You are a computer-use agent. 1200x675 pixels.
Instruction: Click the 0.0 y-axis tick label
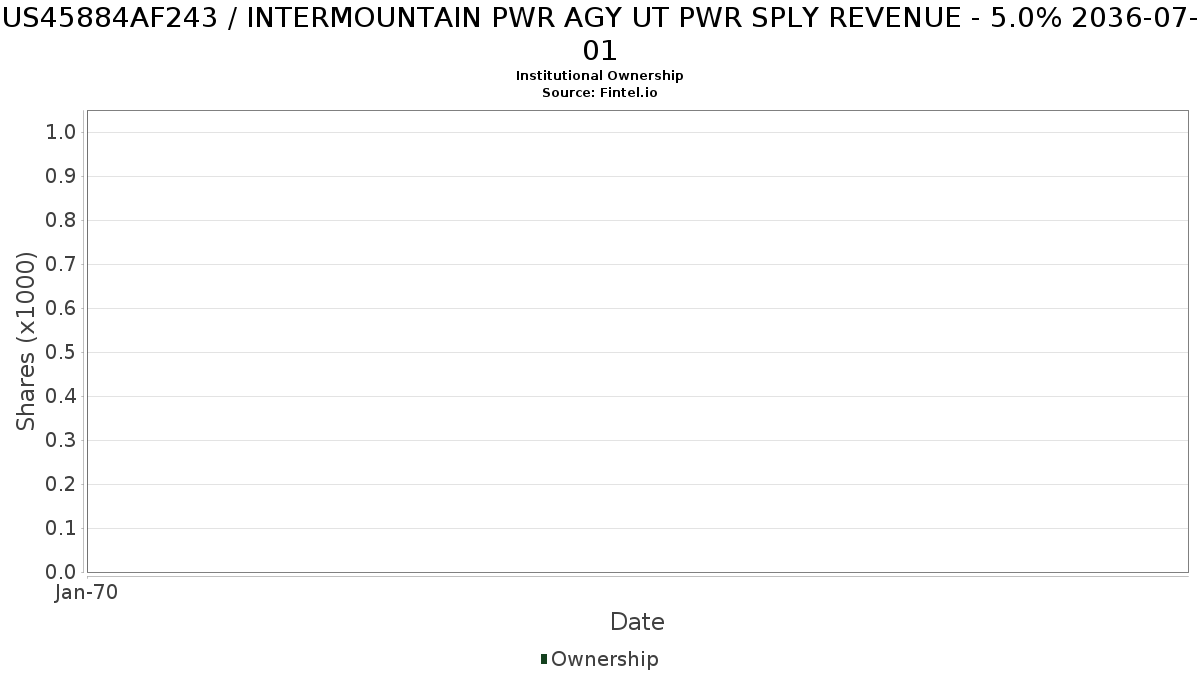coord(61,572)
